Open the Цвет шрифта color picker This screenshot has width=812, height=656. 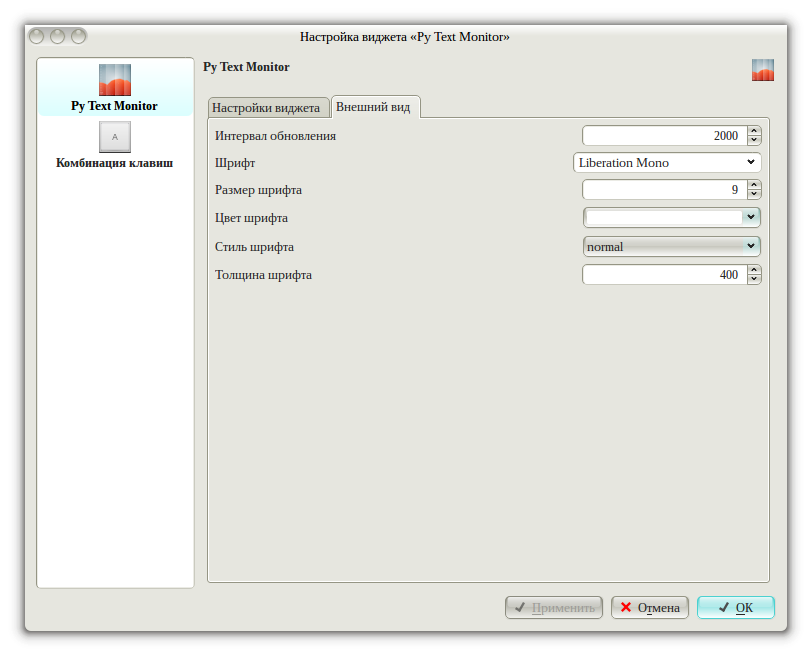tap(671, 217)
